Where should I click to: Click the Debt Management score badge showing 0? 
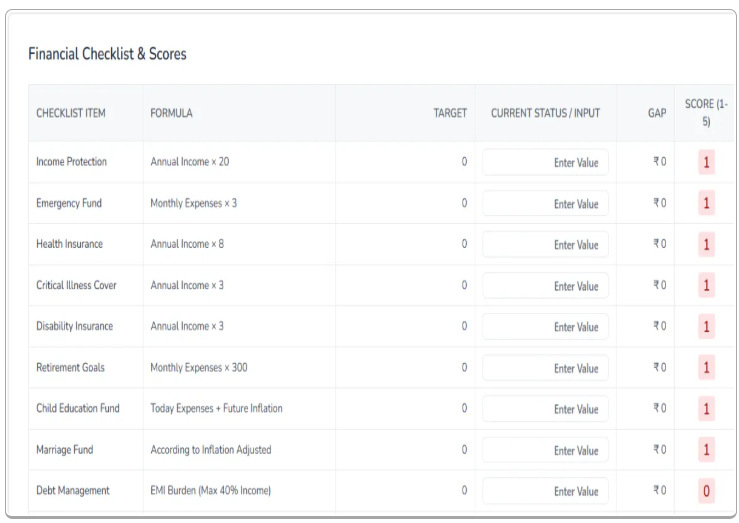pyautogui.click(x=706, y=491)
